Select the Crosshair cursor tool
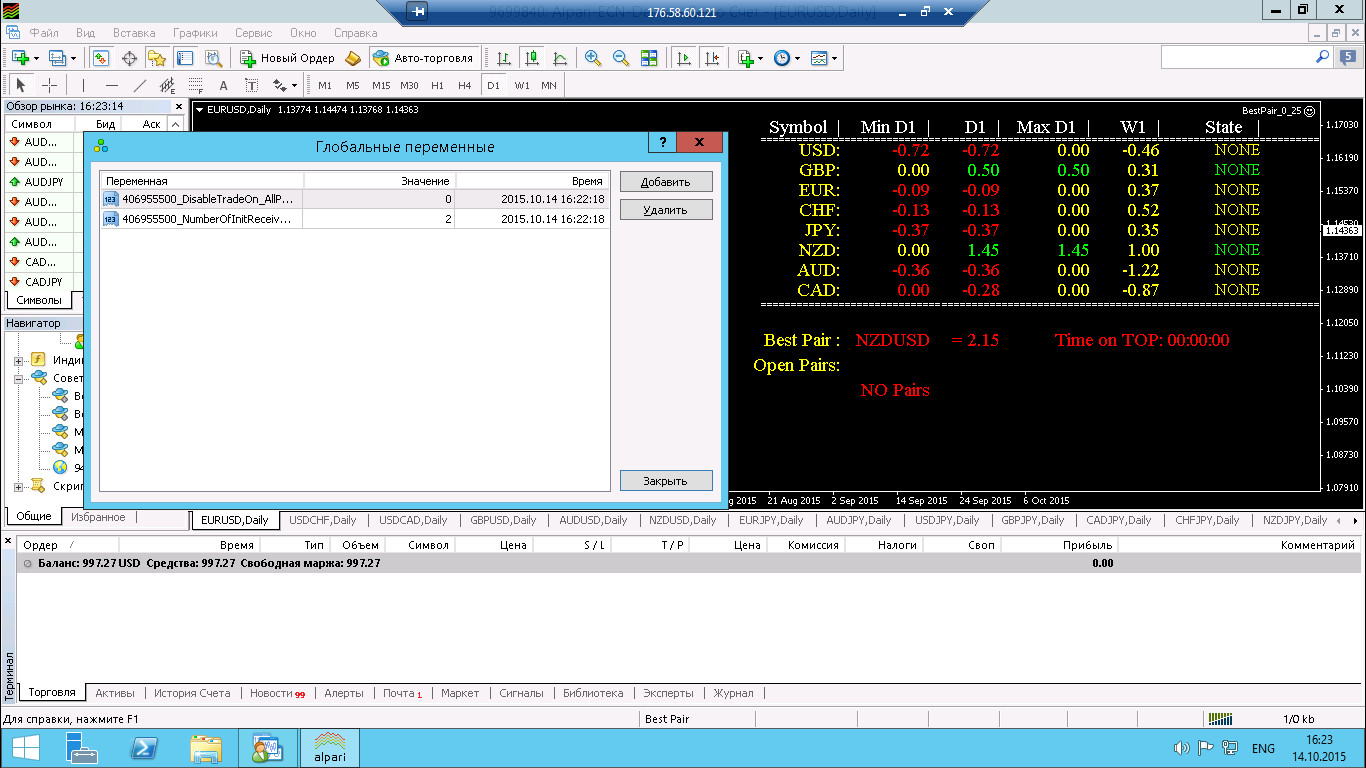Image resolution: width=1366 pixels, height=768 pixels. tap(49, 85)
